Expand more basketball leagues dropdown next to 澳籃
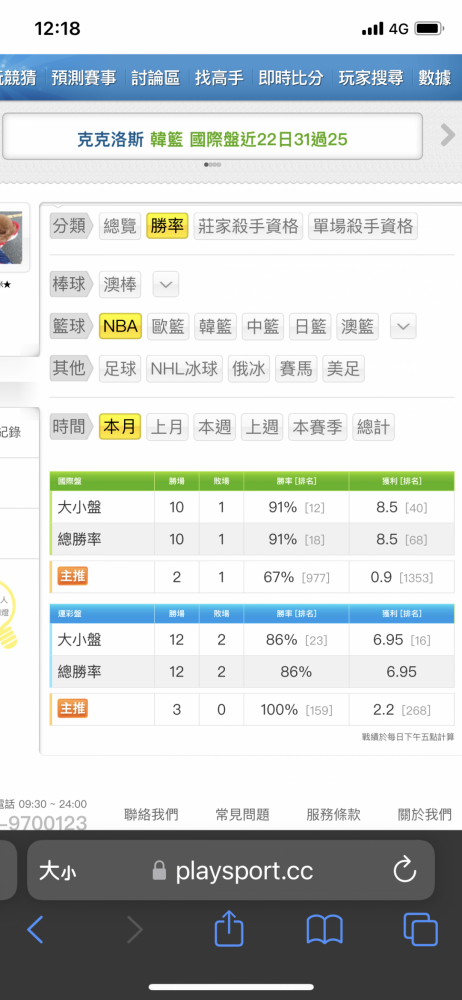Image resolution: width=462 pixels, height=1000 pixels. pyautogui.click(x=403, y=327)
